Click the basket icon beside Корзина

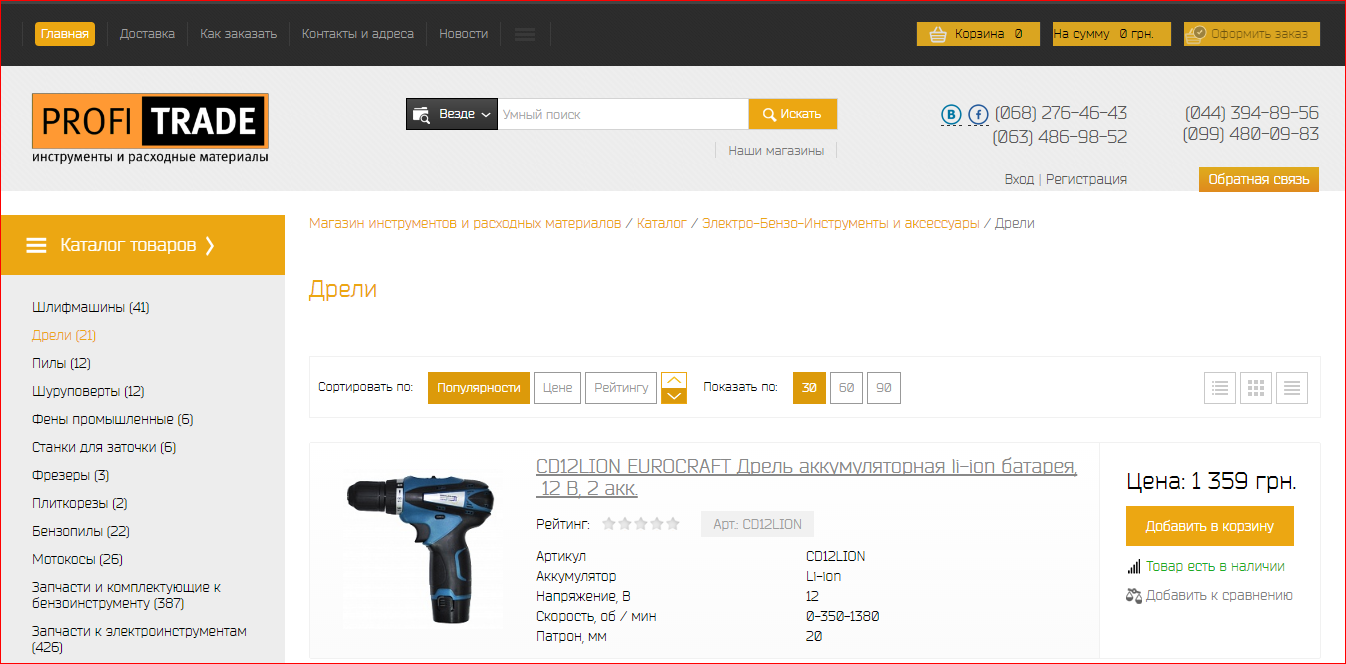tap(938, 34)
